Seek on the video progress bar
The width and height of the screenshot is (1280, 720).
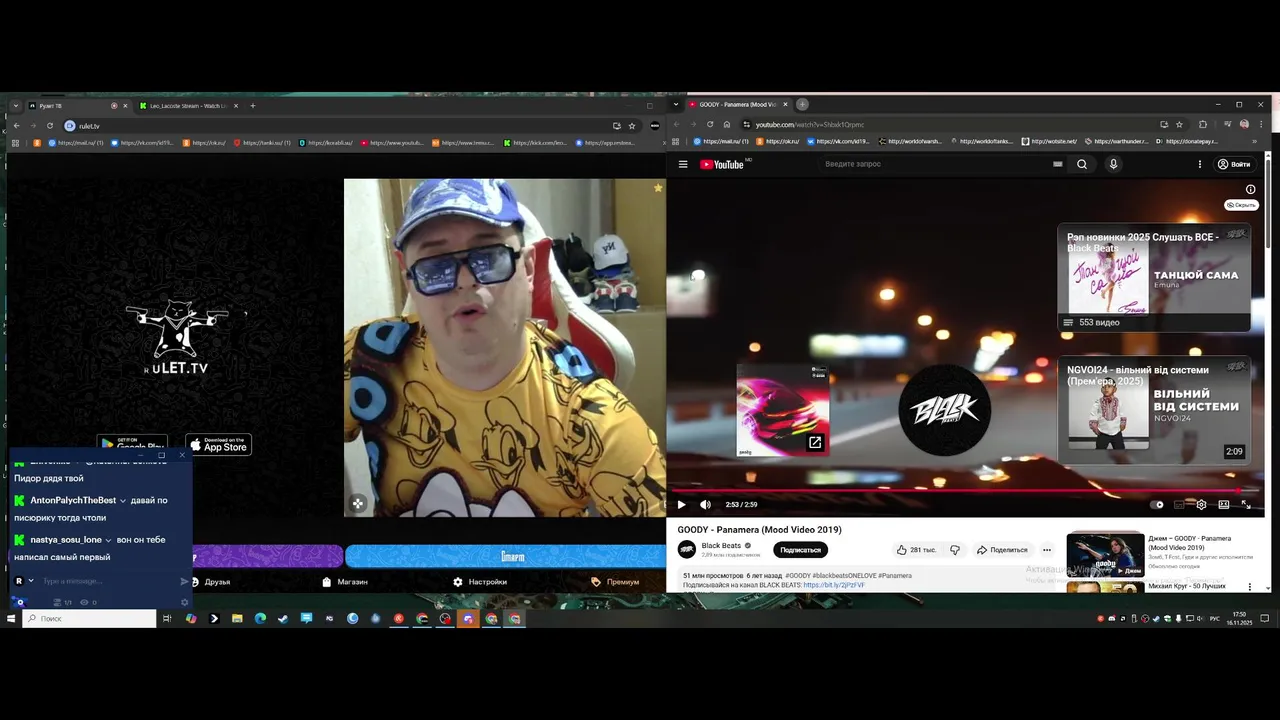(x=966, y=491)
